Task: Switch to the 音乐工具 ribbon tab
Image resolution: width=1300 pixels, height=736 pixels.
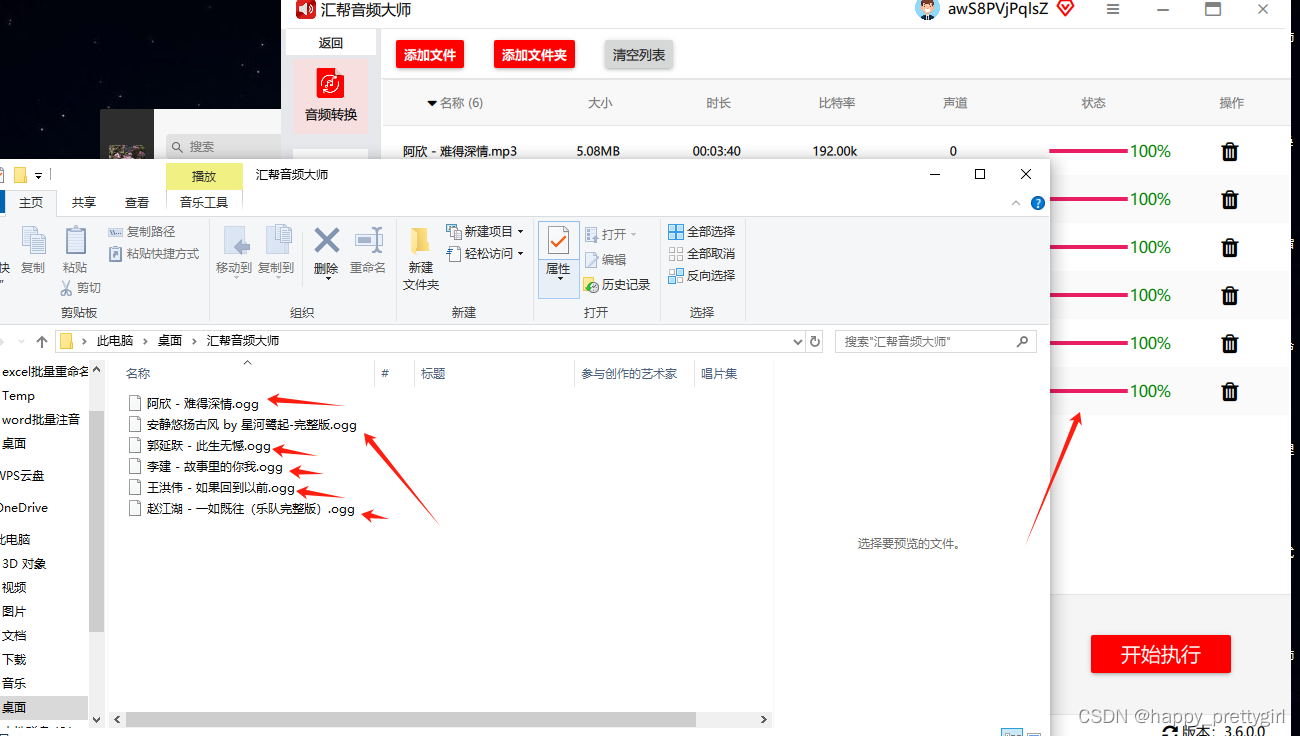Action: (204, 202)
